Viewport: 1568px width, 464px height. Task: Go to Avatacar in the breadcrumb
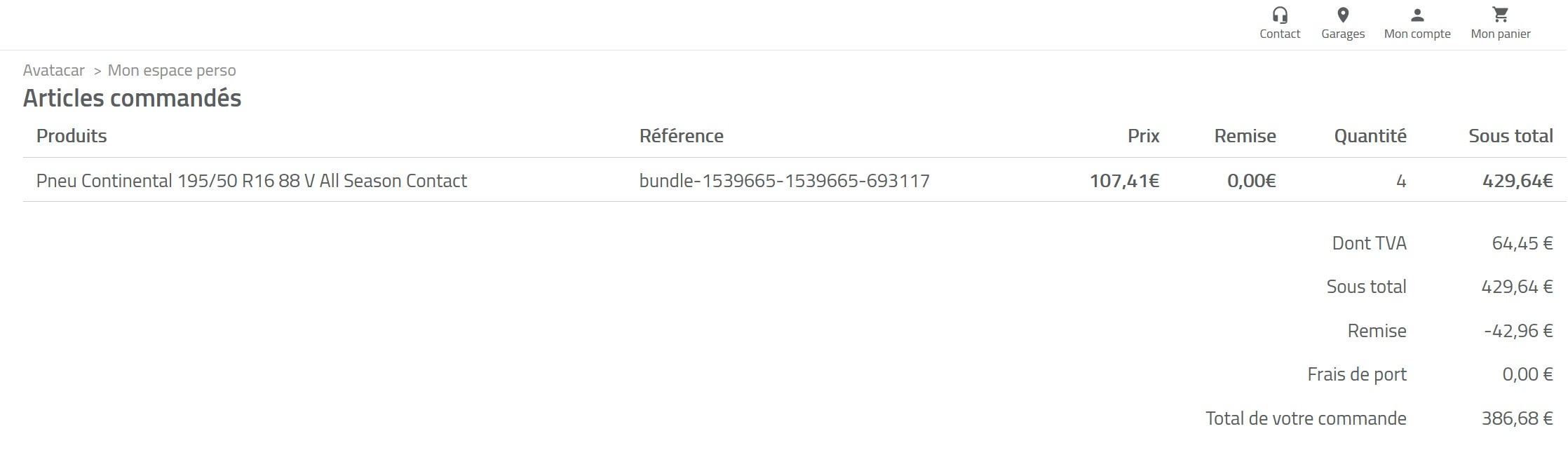coord(54,70)
